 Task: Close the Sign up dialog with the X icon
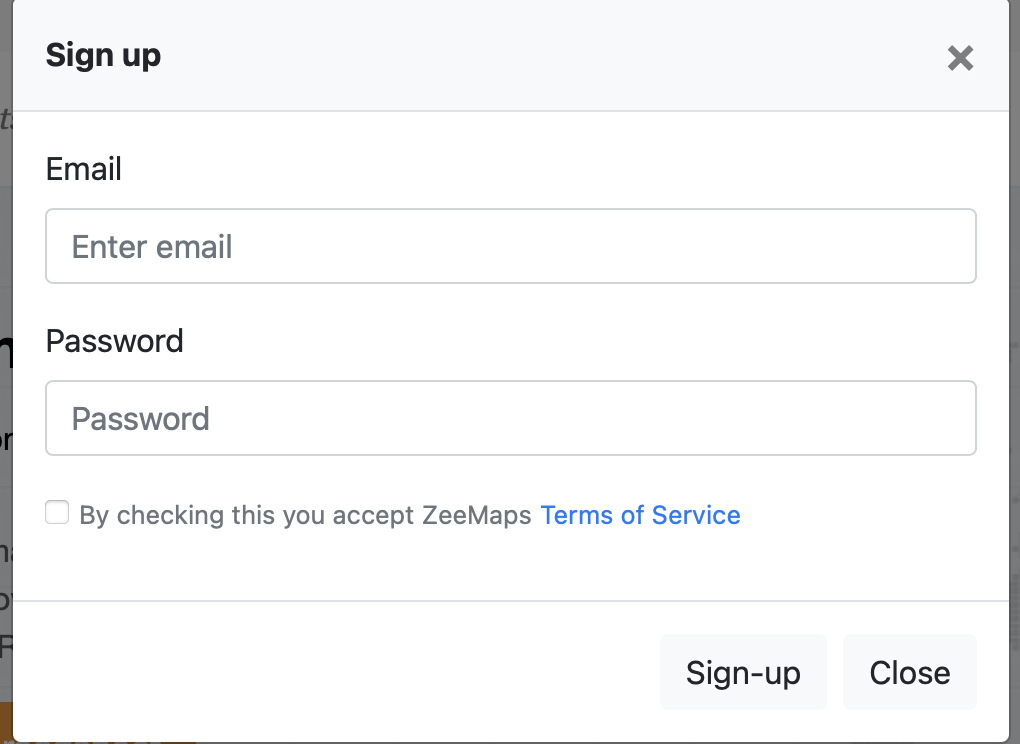point(960,58)
